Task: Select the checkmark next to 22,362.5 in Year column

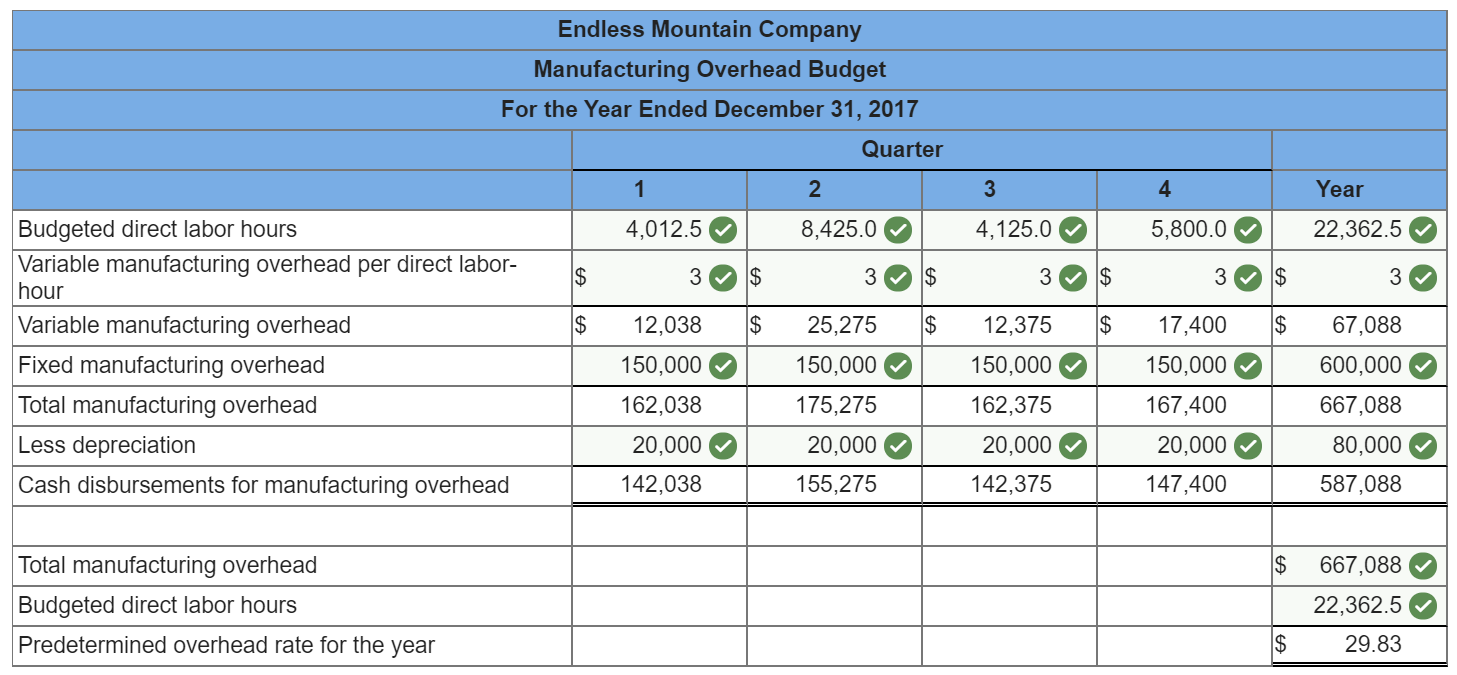Action: coord(1421,229)
